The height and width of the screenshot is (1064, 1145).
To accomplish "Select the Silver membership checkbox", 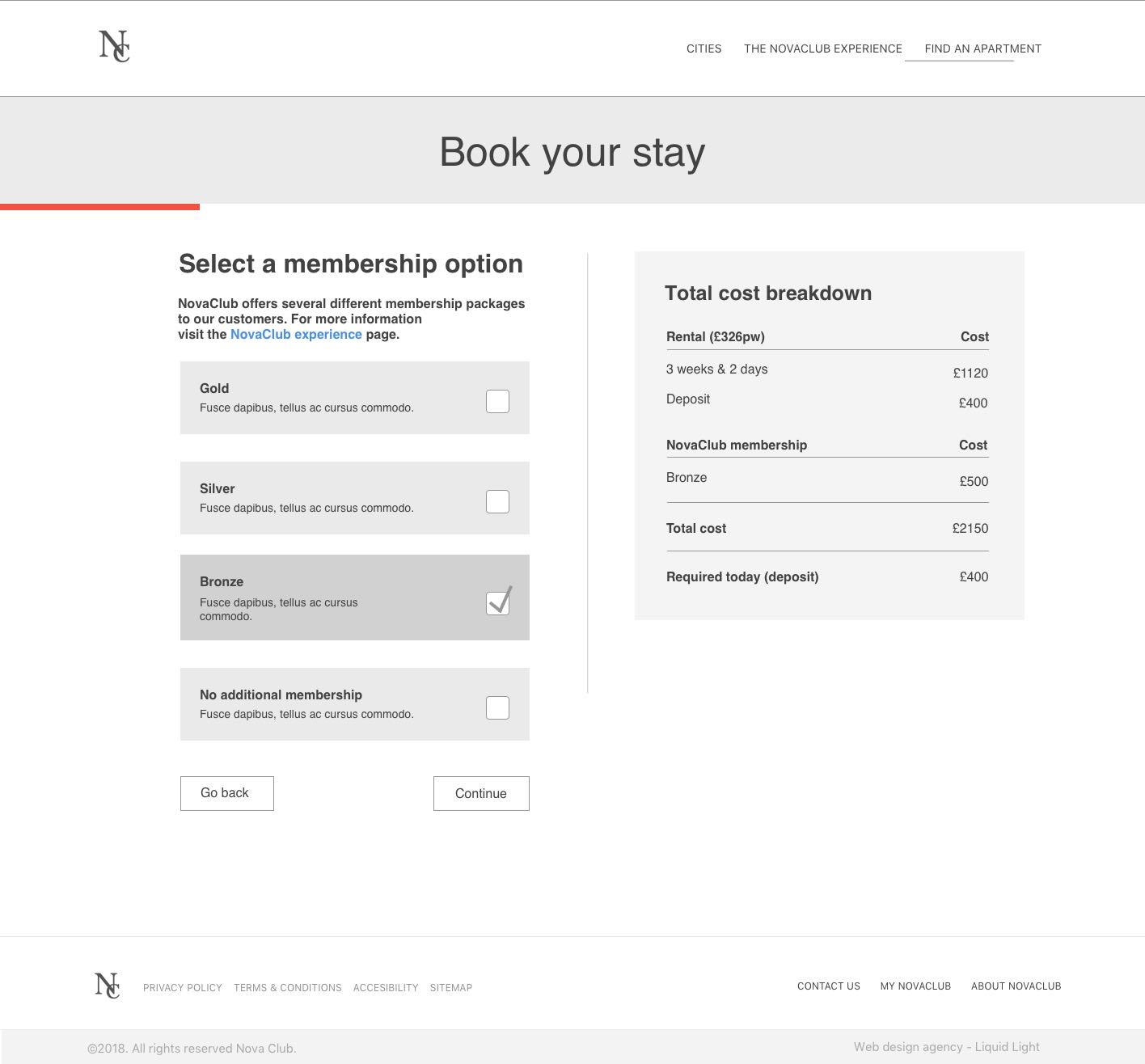I will coord(497,501).
